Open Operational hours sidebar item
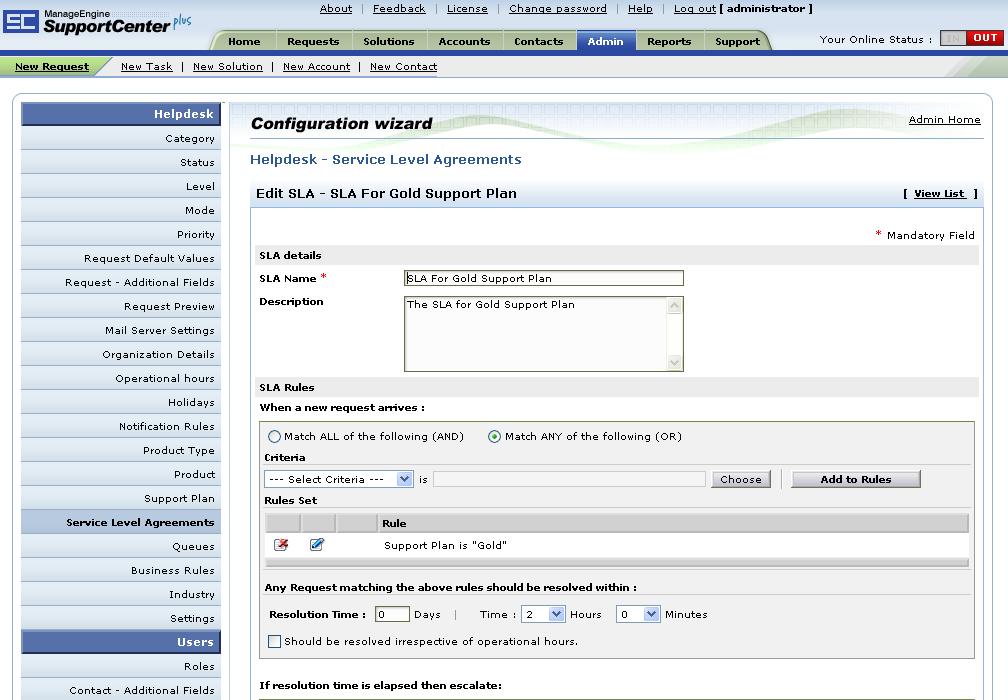The width and height of the screenshot is (1008, 700). [x=121, y=378]
